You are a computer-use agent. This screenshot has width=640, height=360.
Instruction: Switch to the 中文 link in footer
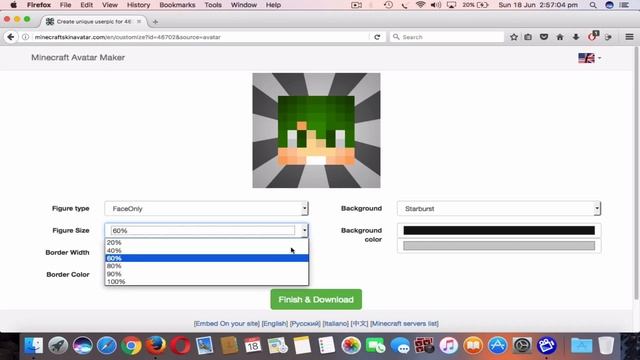(x=360, y=323)
